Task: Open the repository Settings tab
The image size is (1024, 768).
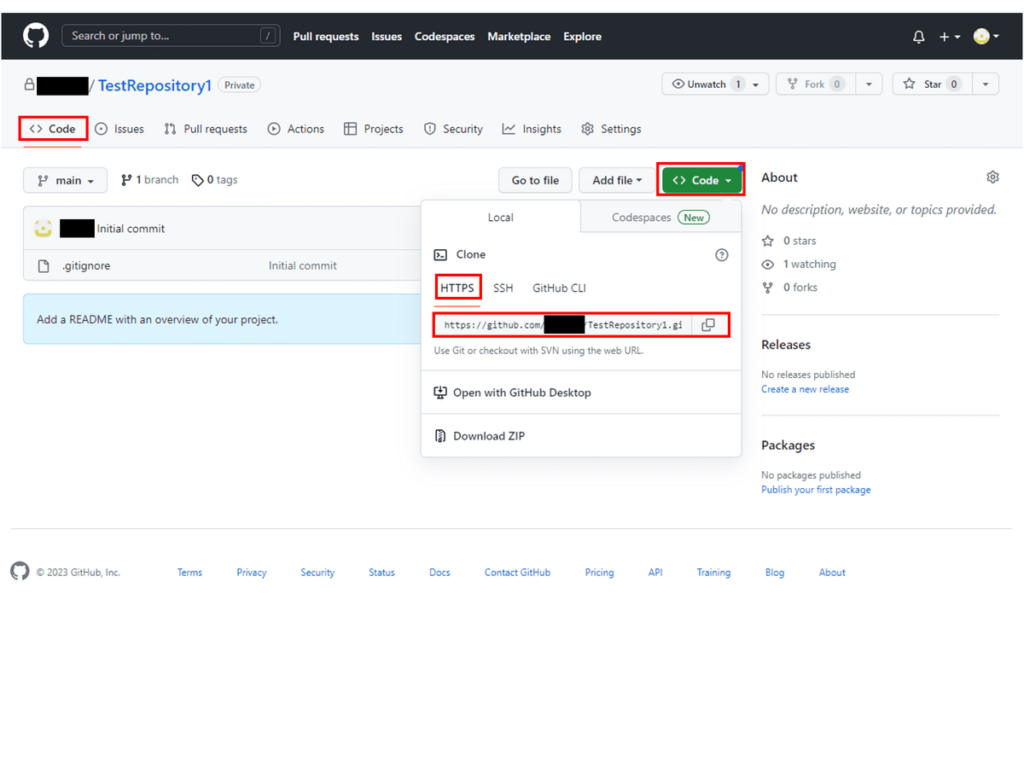Action: pyautogui.click(x=611, y=129)
